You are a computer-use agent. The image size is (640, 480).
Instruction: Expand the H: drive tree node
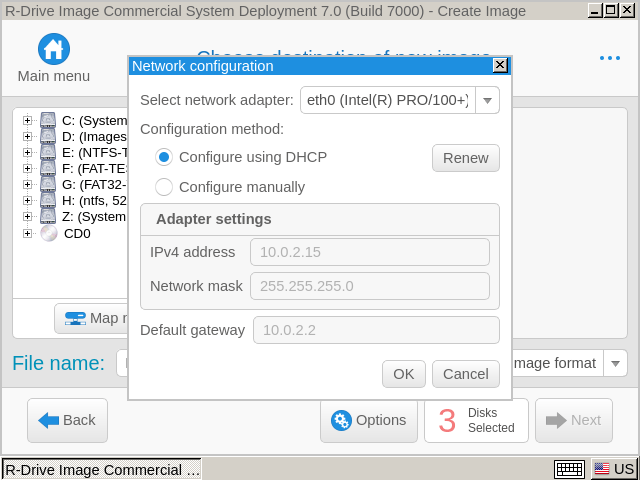pos(27,200)
